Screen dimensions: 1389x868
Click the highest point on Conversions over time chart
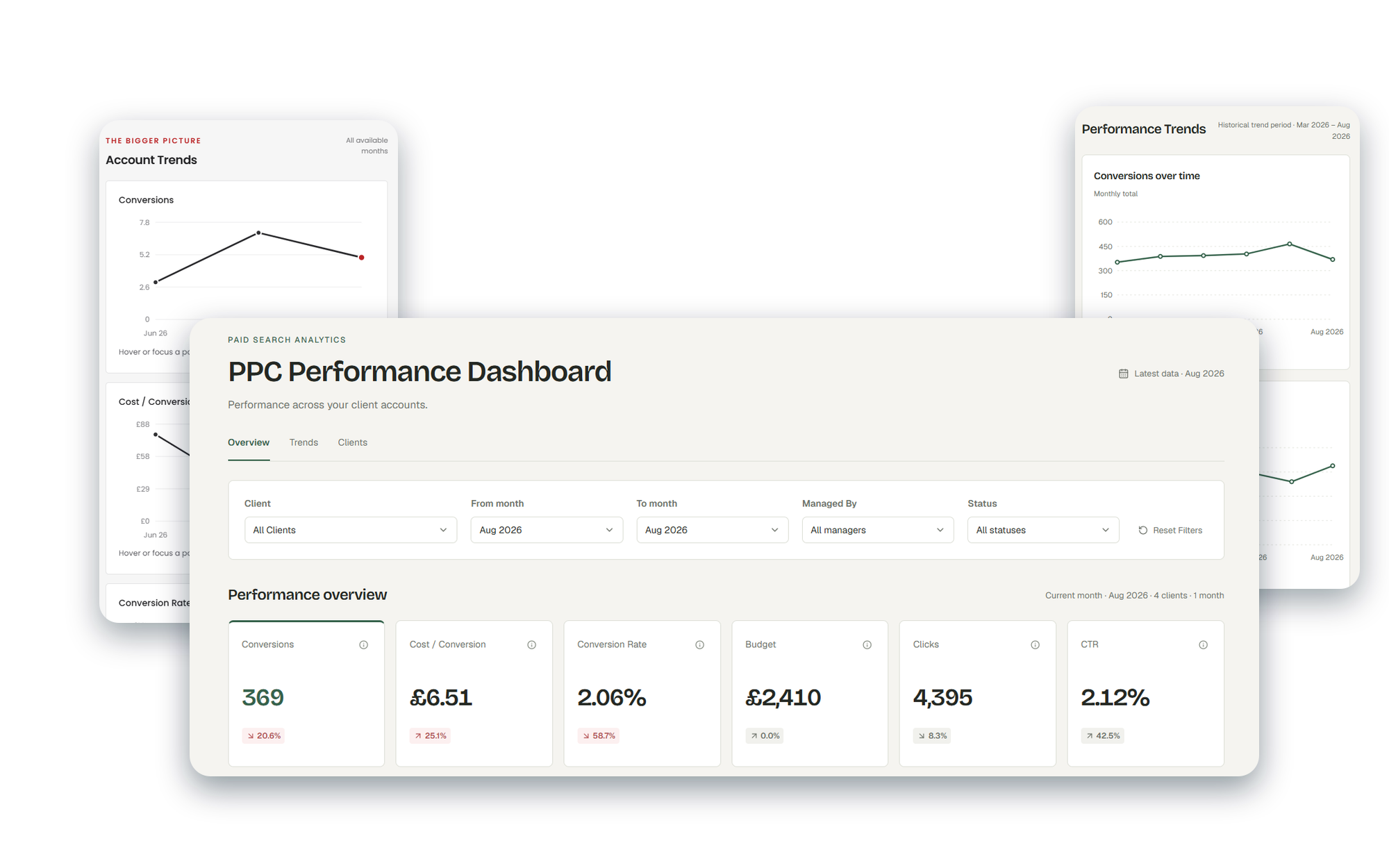click(1290, 244)
